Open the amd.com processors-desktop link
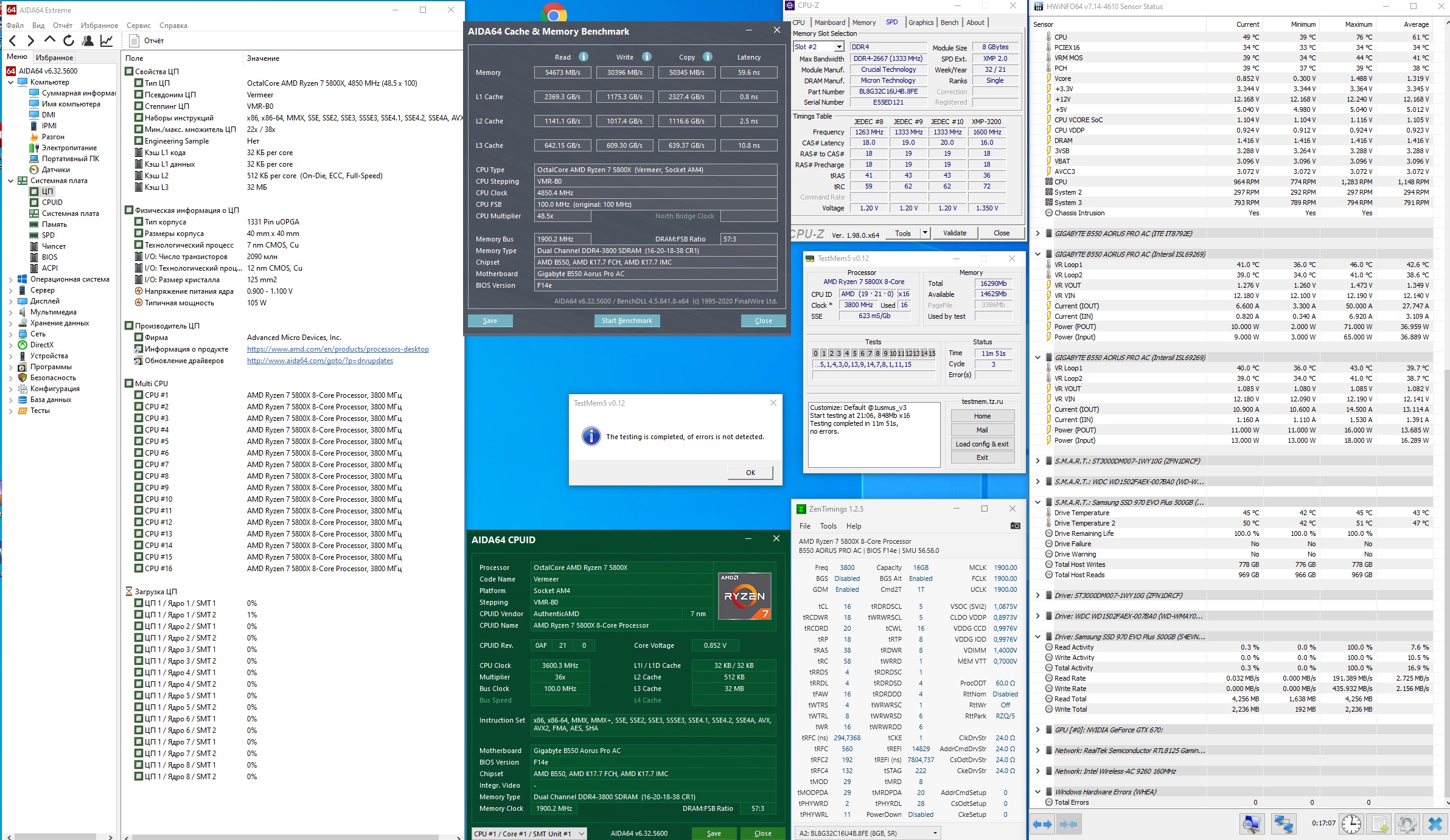The image size is (1450, 840). tap(338, 349)
